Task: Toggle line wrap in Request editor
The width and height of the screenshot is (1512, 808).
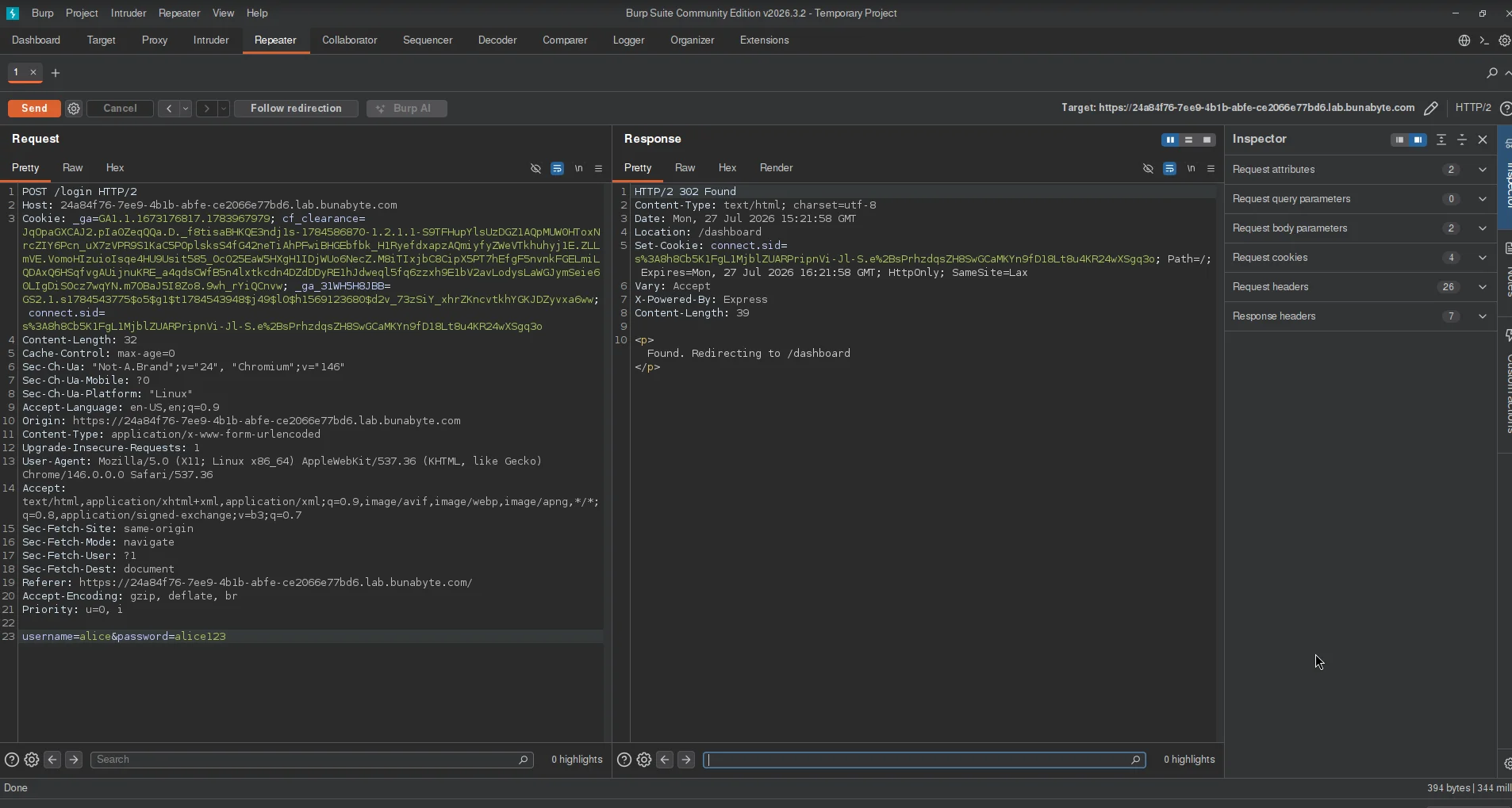Action: [x=557, y=168]
